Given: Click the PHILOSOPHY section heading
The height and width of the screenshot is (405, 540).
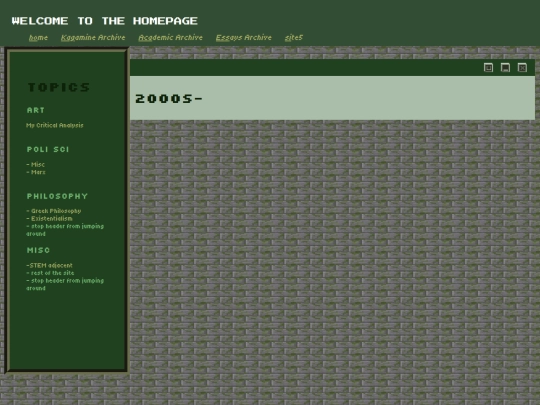Looking at the screenshot, I should point(58,196).
